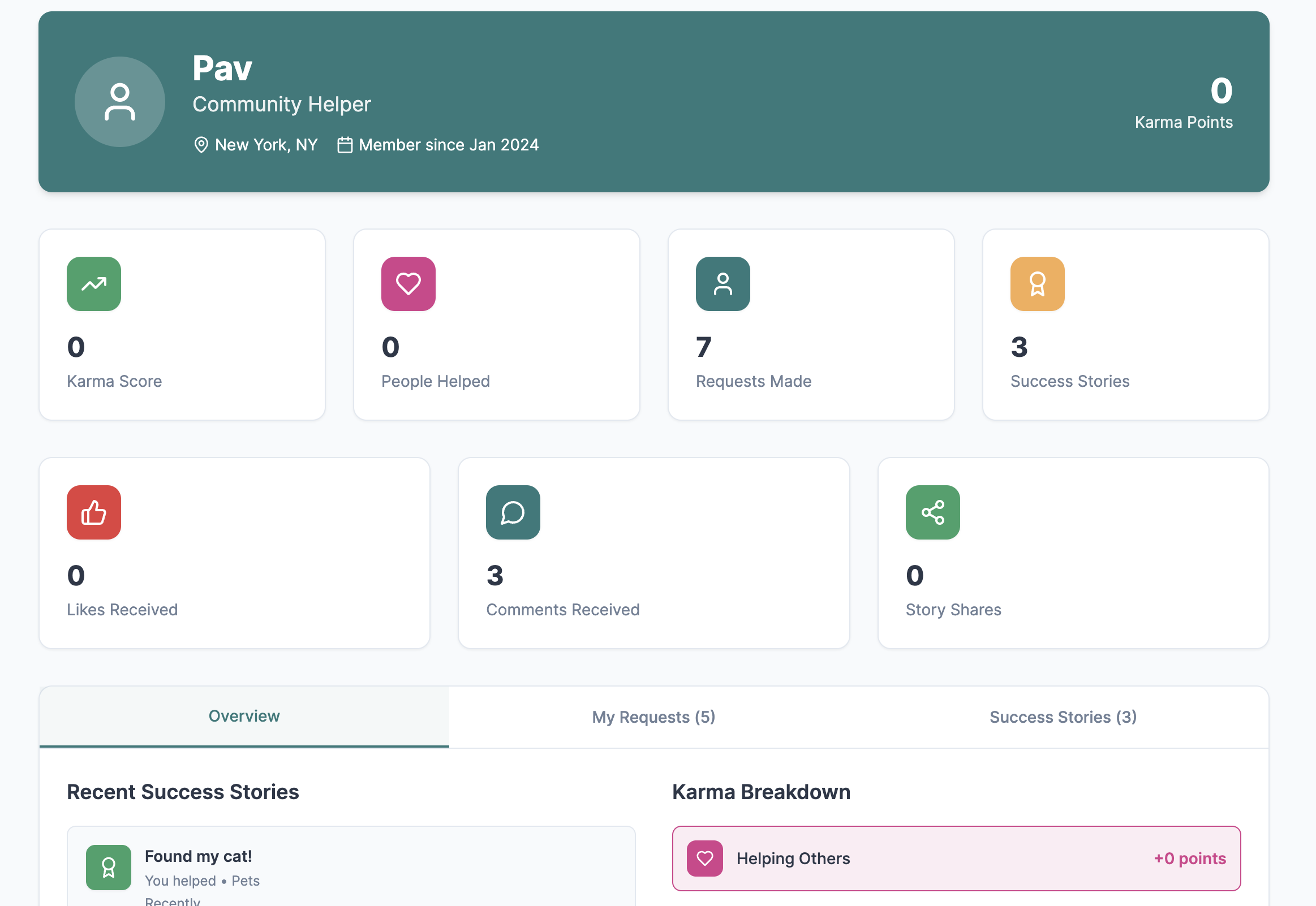Click the profile avatar icon
Image resolution: width=1316 pixels, height=906 pixels.
(x=120, y=102)
